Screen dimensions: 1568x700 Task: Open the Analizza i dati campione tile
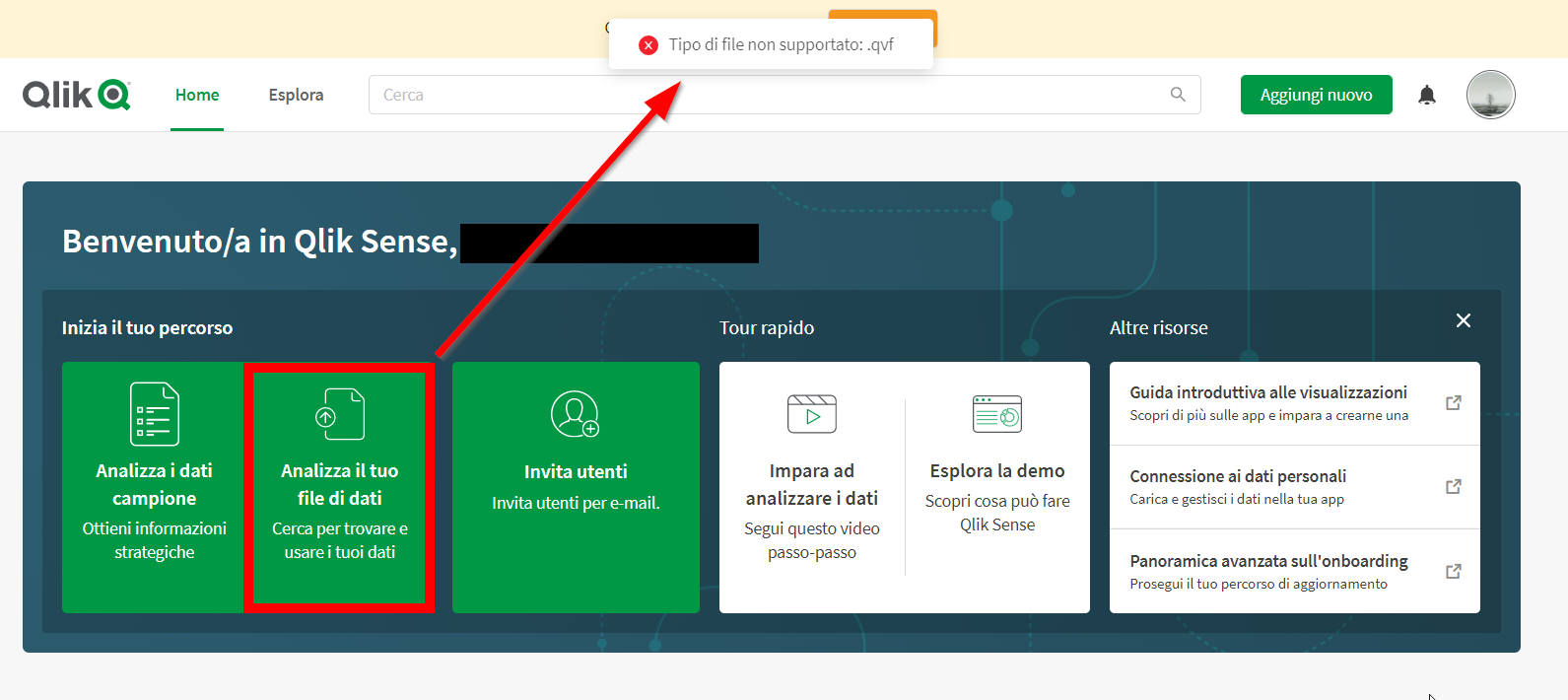(x=154, y=487)
